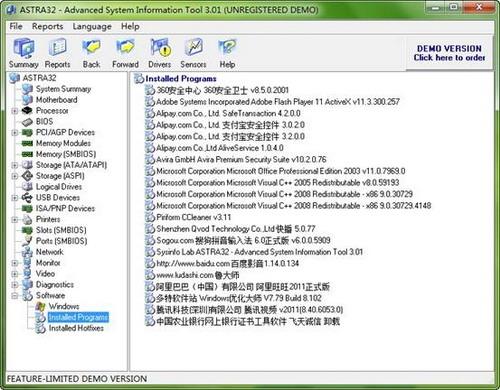Expand the Video node
The image size is (500, 390).
[15, 274]
